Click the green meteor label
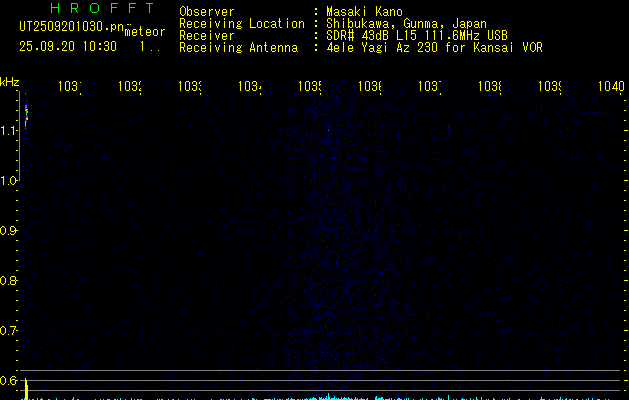 coord(145,32)
